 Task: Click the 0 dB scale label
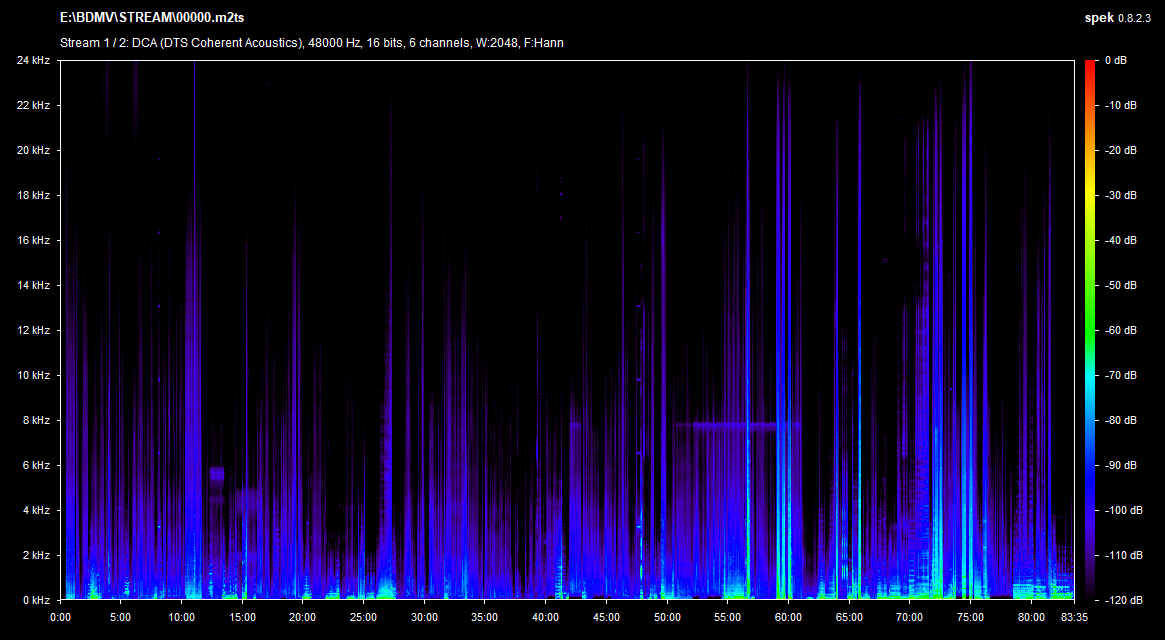coord(1115,61)
